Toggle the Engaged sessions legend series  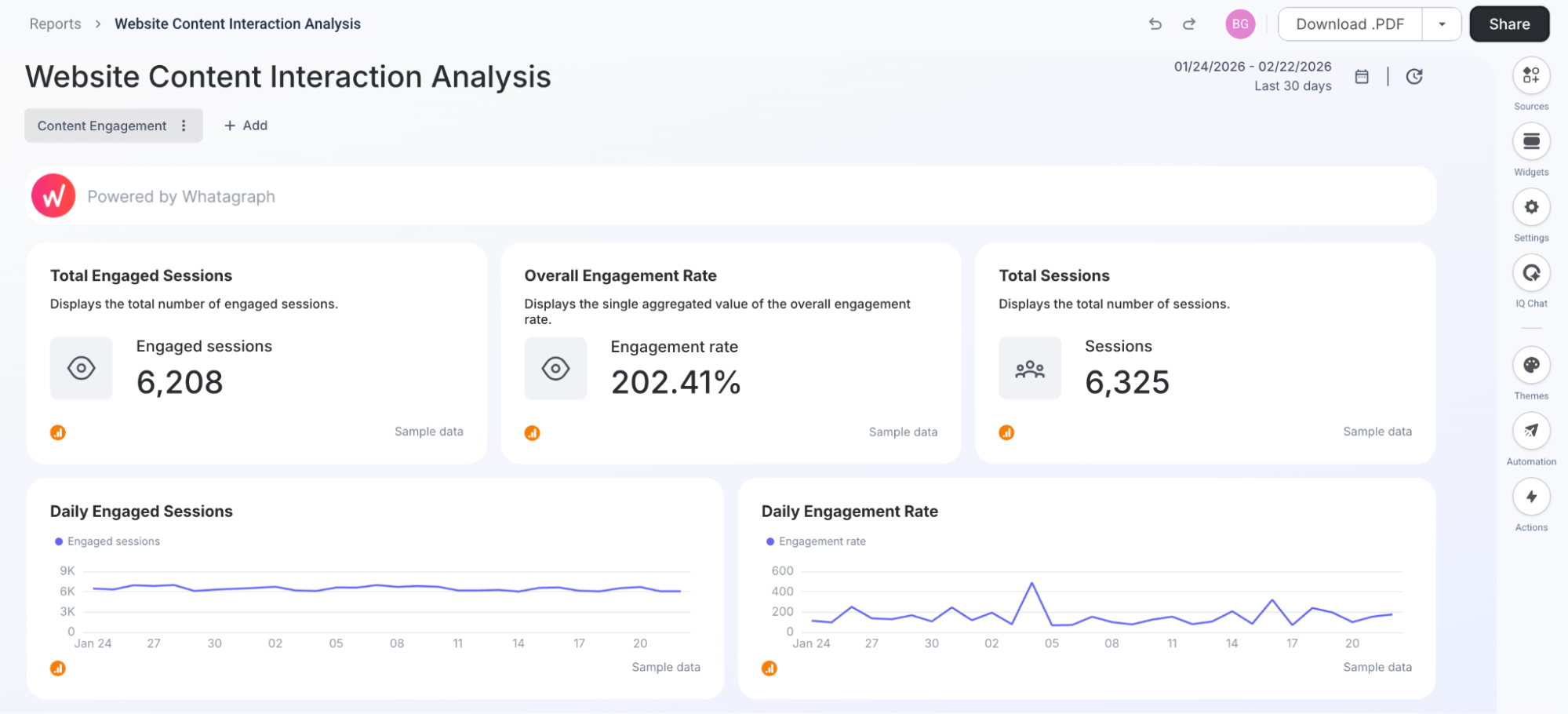click(x=107, y=541)
